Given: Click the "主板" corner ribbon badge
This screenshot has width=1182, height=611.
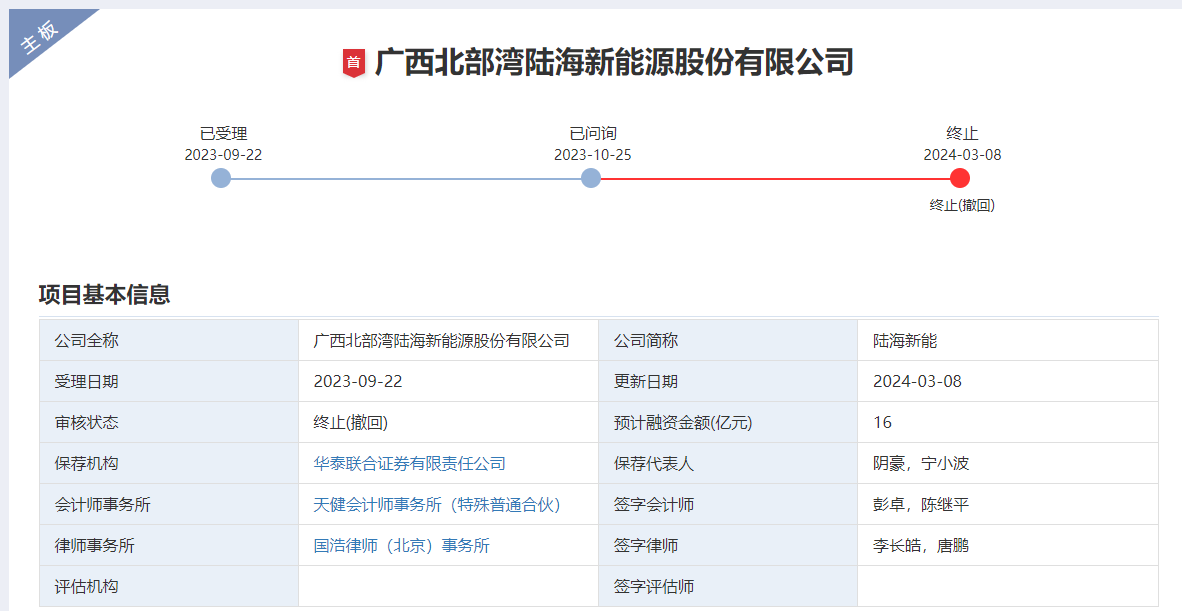Looking at the screenshot, I should click(x=42, y=37).
